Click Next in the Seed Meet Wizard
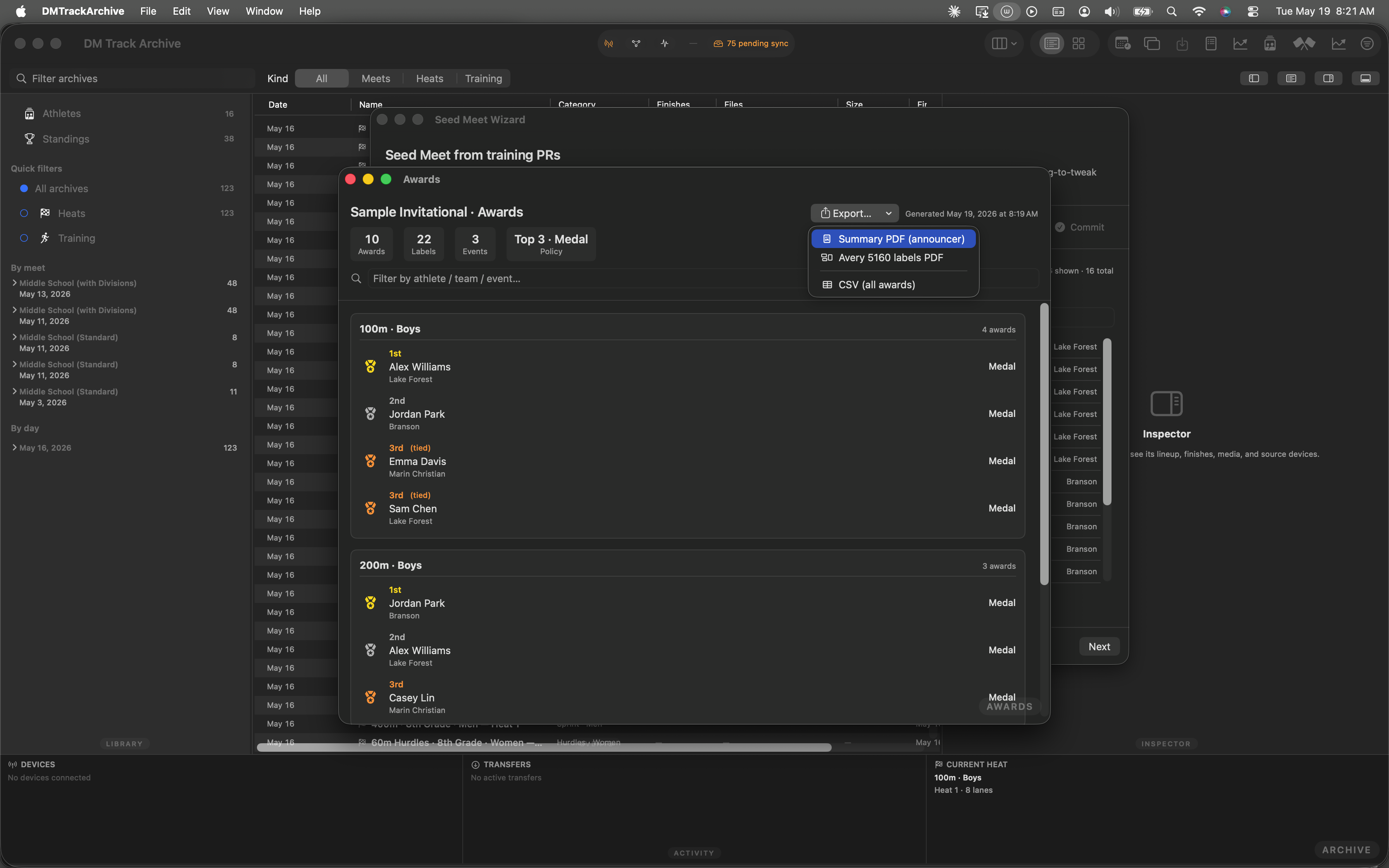The image size is (1389, 868). pyautogui.click(x=1099, y=646)
